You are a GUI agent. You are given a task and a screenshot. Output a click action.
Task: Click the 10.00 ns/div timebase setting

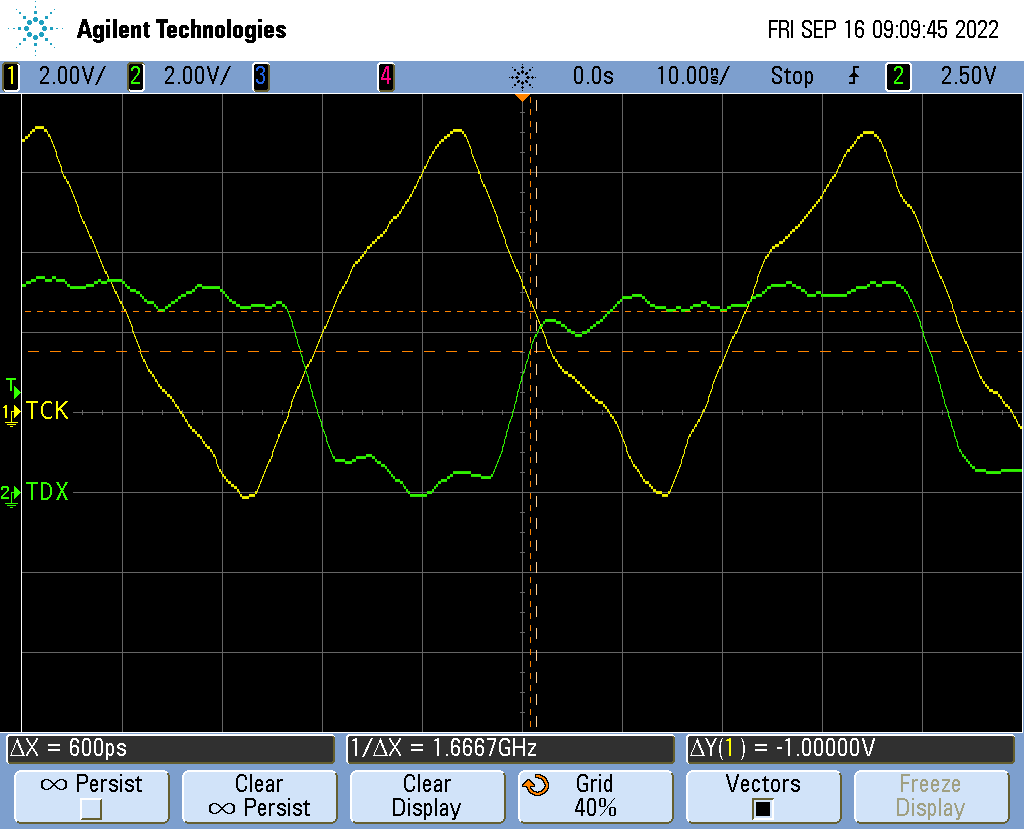coord(692,76)
